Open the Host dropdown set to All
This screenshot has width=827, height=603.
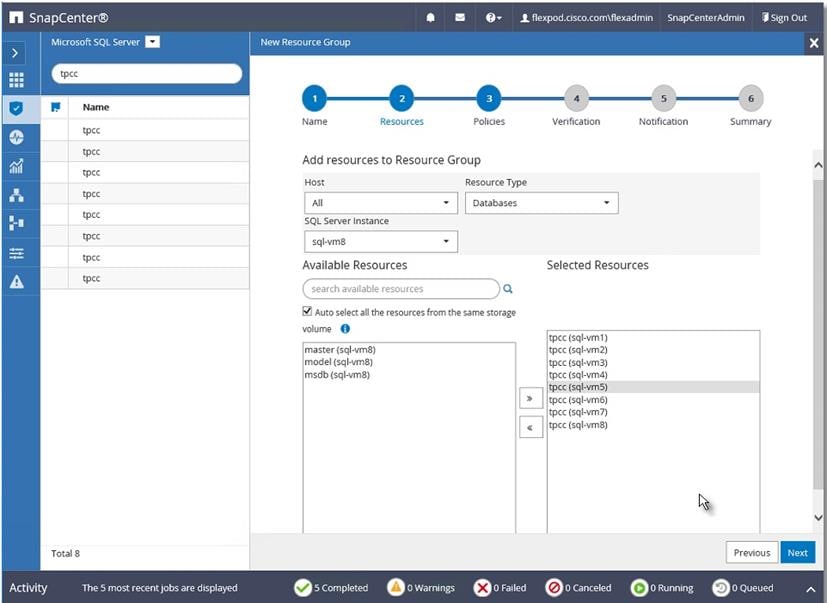pyautogui.click(x=381, y=203)
